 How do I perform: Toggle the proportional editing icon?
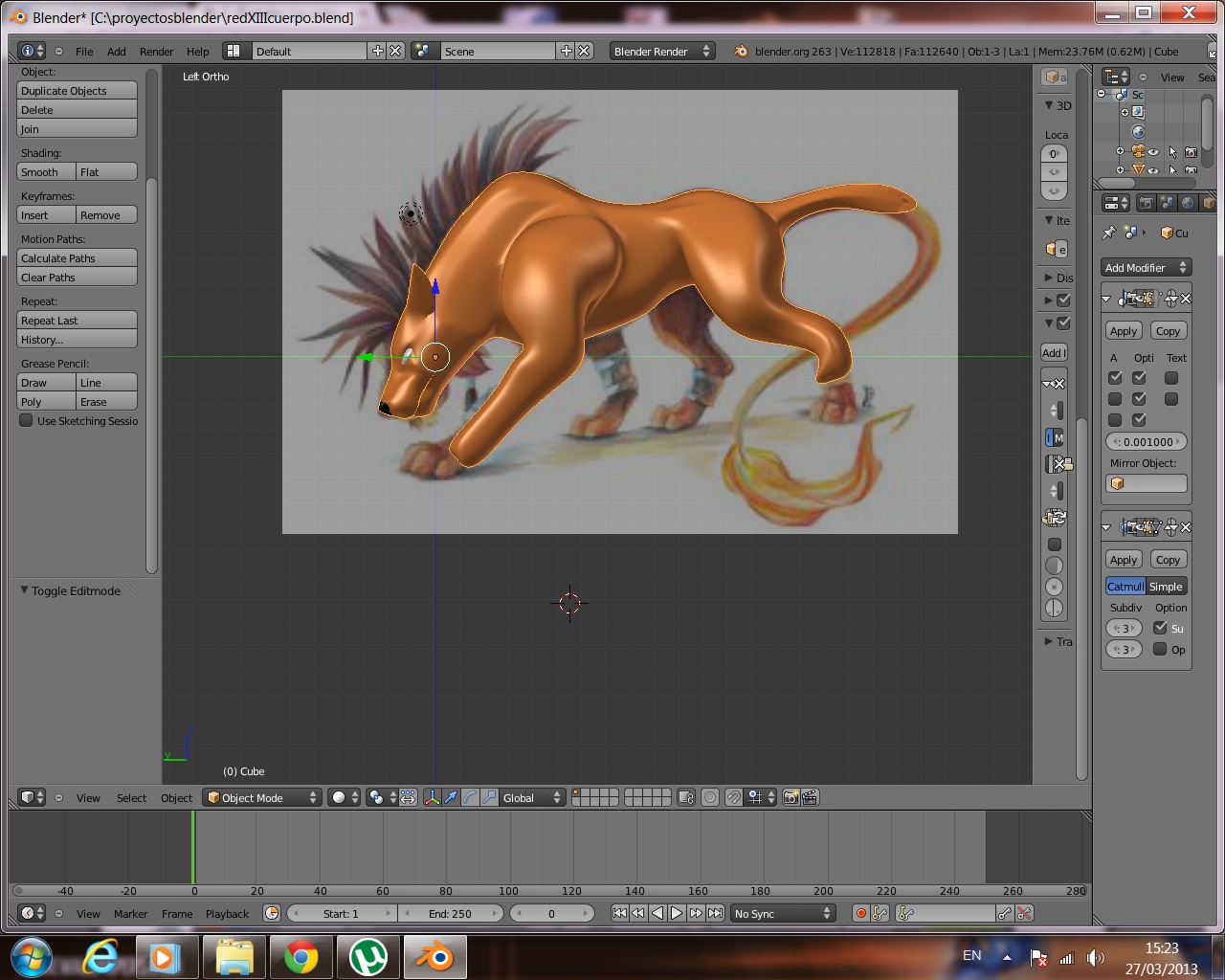pyautogui.click(x=710, y=797)
